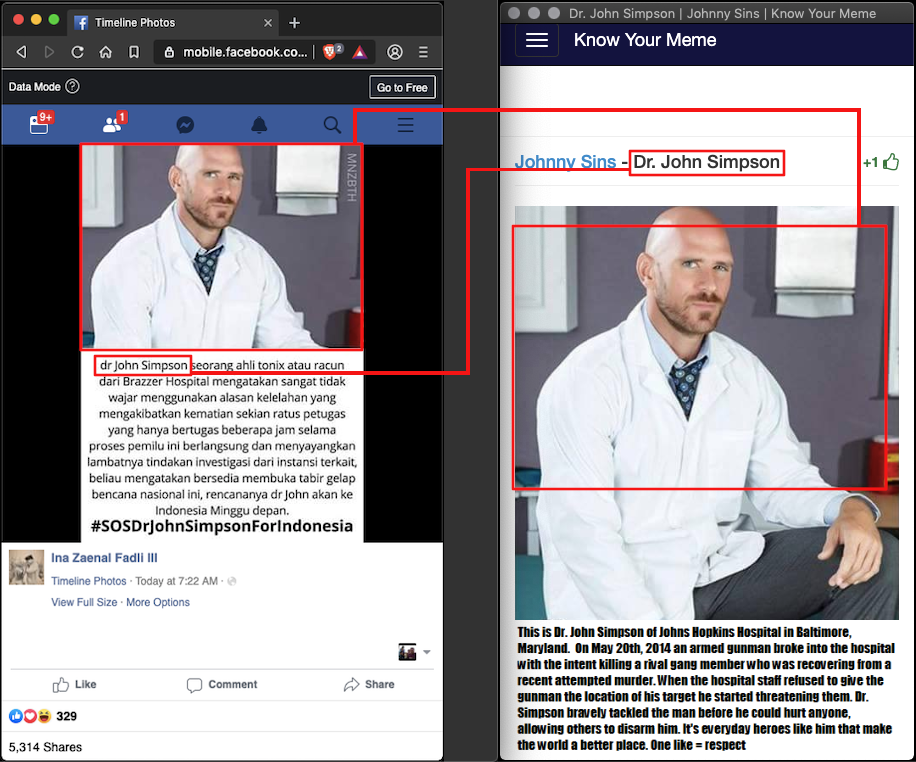Open the Know Your Meme hamburger menu
The width and height of the screenshot is (916, 762).
pyautogui.click(x=537, y=40)
